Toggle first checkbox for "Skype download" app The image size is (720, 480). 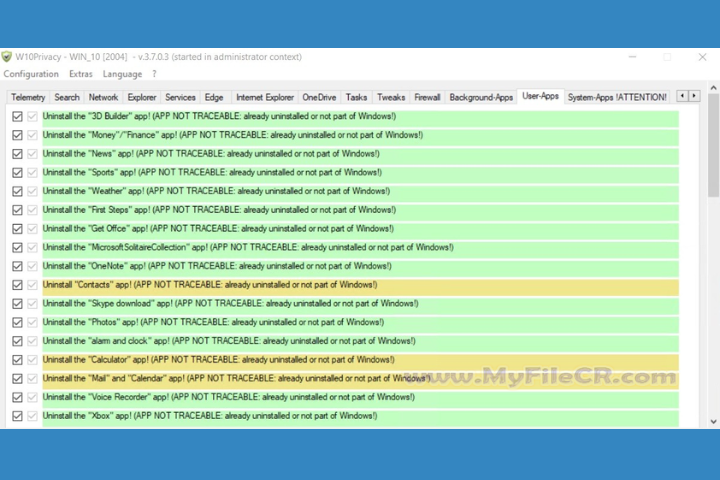click(17, 304)
